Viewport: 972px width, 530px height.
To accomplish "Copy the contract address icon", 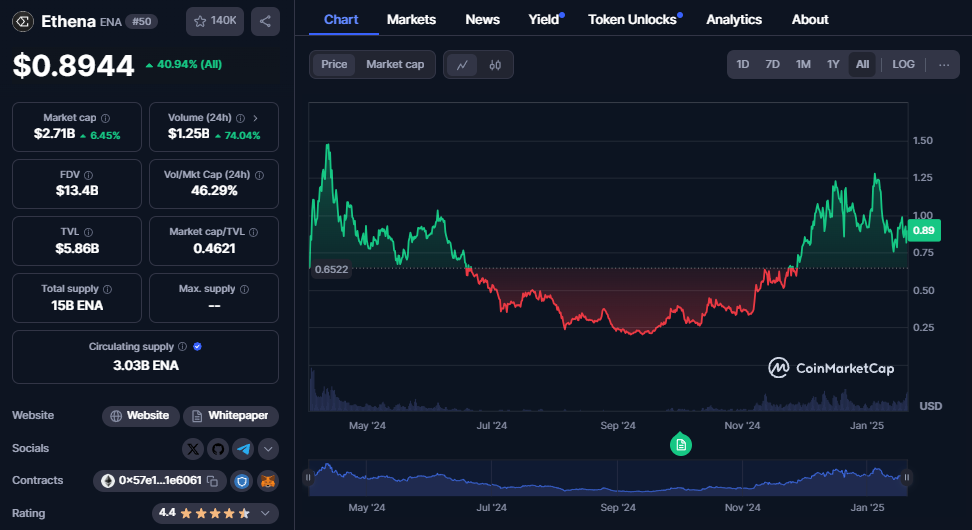I will (212, 481).
